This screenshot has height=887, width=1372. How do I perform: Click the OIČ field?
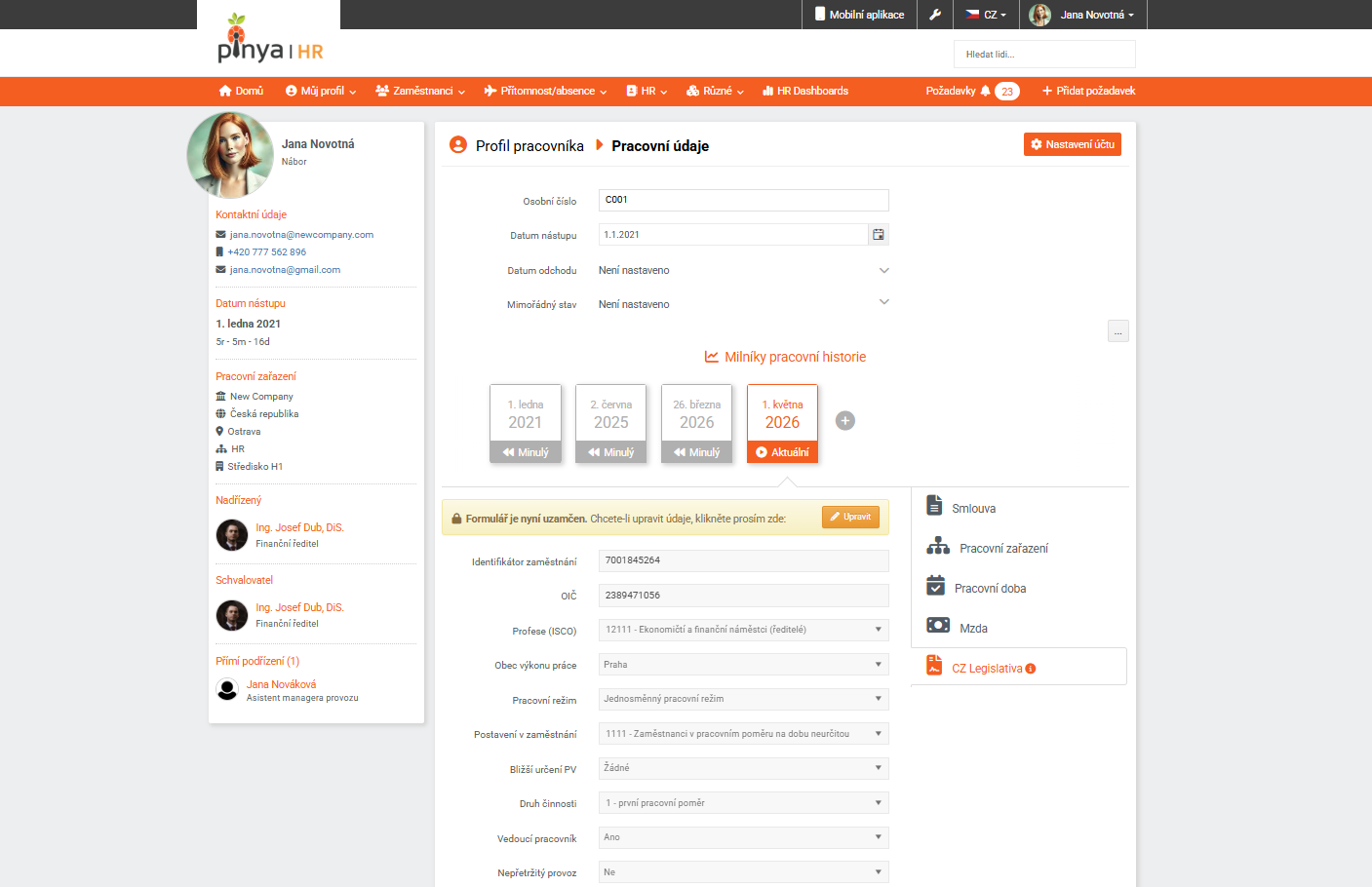(744, 596)
